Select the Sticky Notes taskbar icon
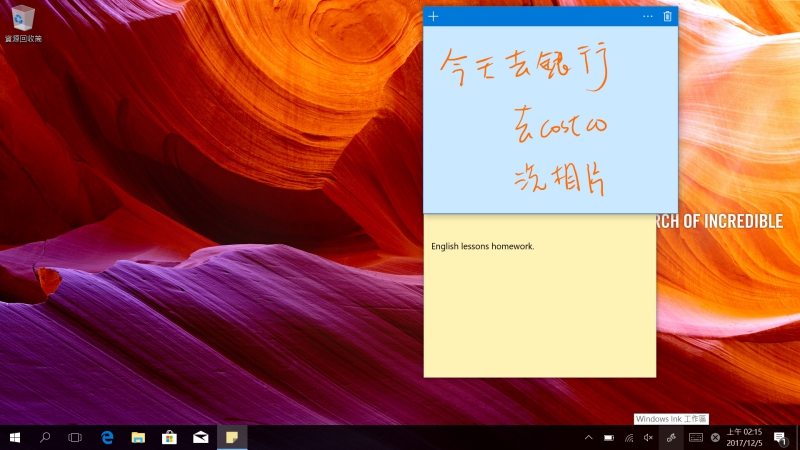Image resolution: width=800 pixels, height=450 pixels. (x=231, y=438)
